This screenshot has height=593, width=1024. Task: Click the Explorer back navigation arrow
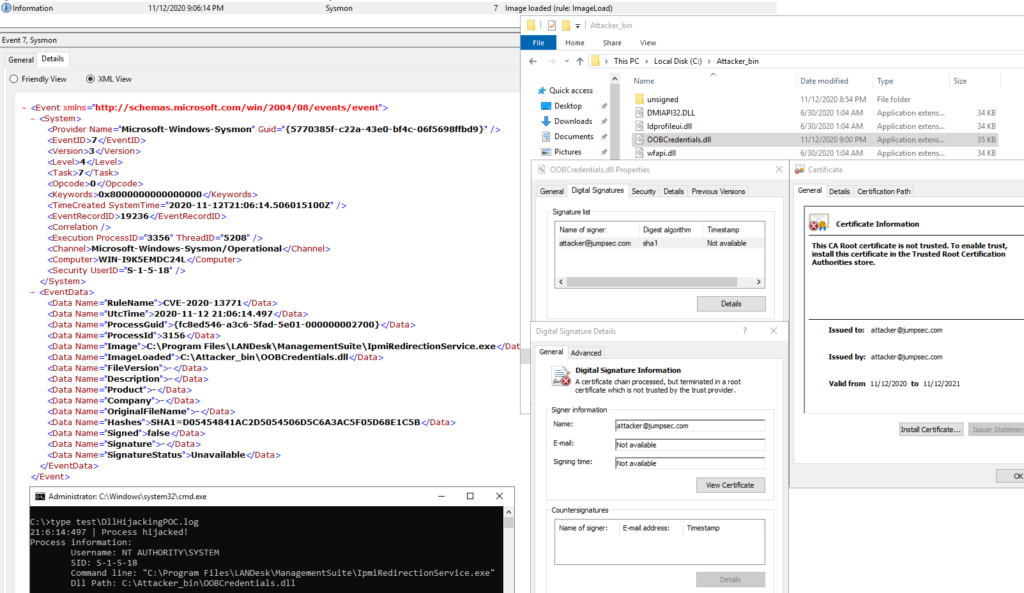click(533, 61)
